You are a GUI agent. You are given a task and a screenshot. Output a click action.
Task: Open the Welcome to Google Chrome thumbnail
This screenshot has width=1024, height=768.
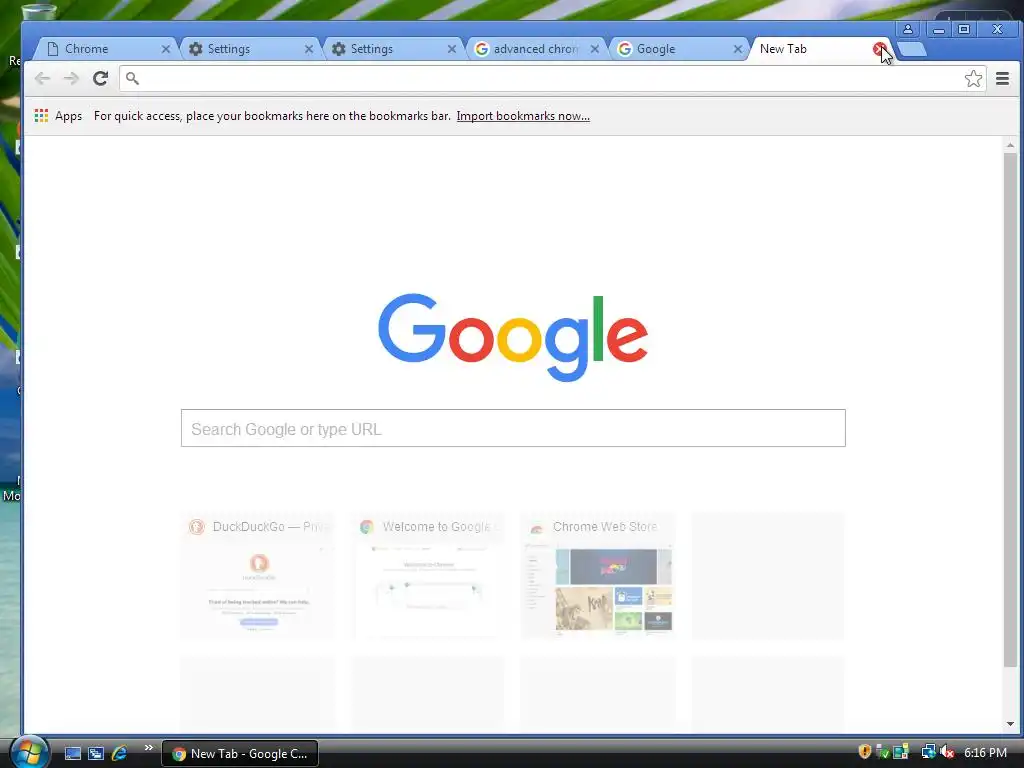click(428, 576)
